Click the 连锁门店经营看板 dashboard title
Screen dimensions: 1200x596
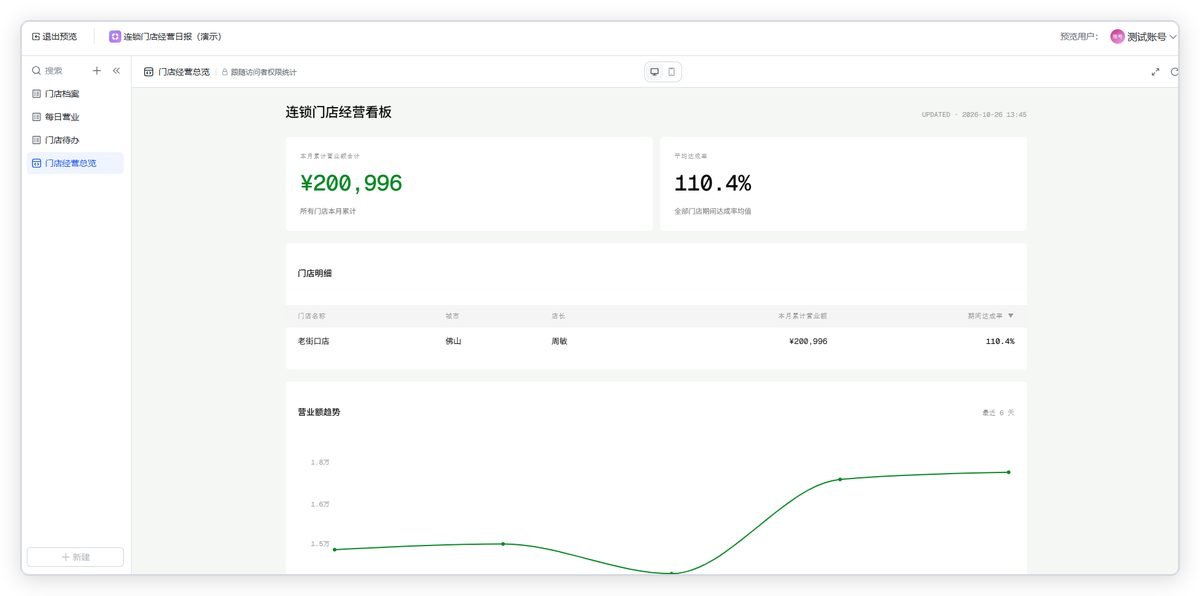[x=339, y=112]
